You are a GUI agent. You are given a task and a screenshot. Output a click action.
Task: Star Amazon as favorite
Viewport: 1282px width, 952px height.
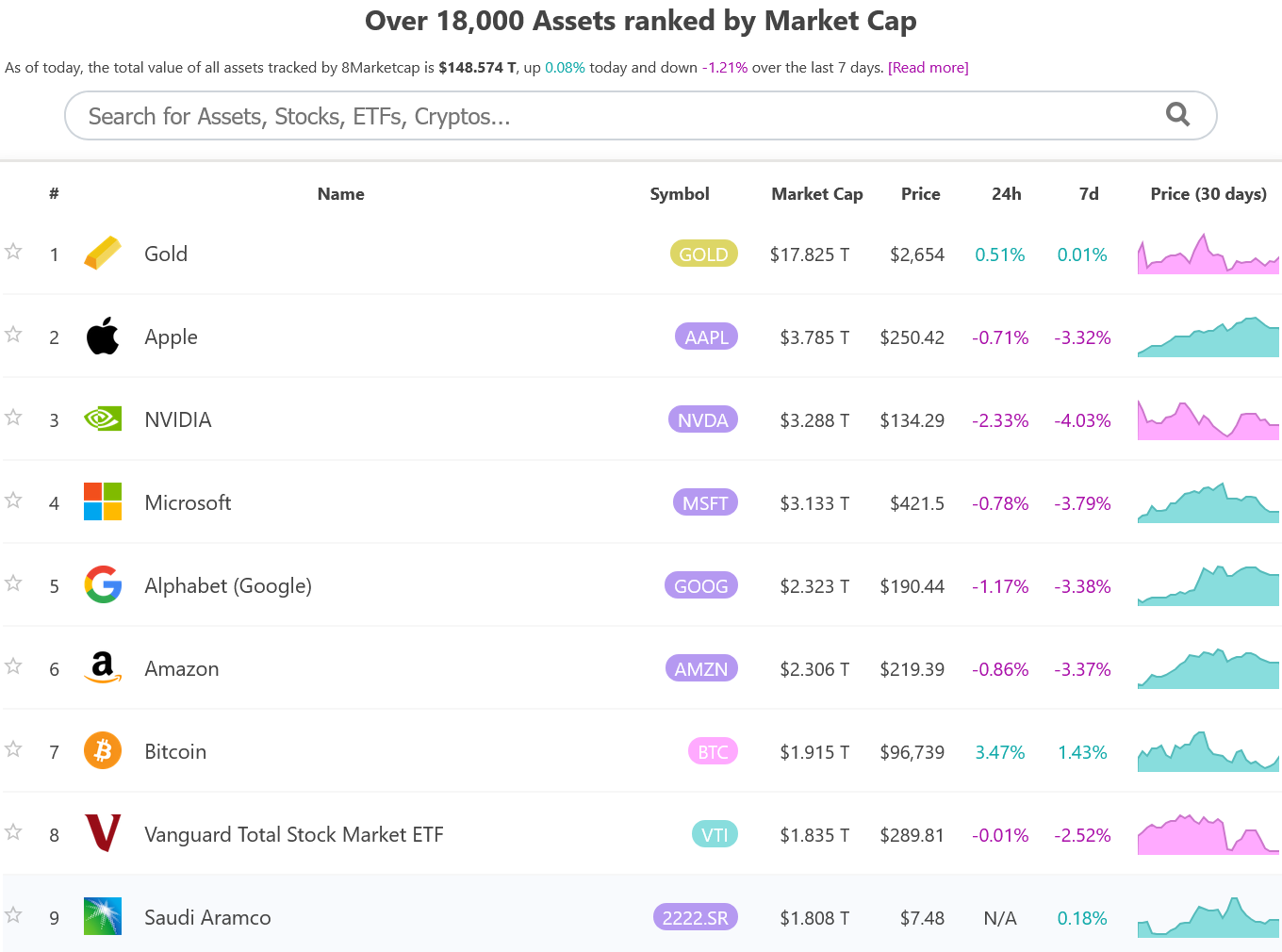(x=13, y=666)
